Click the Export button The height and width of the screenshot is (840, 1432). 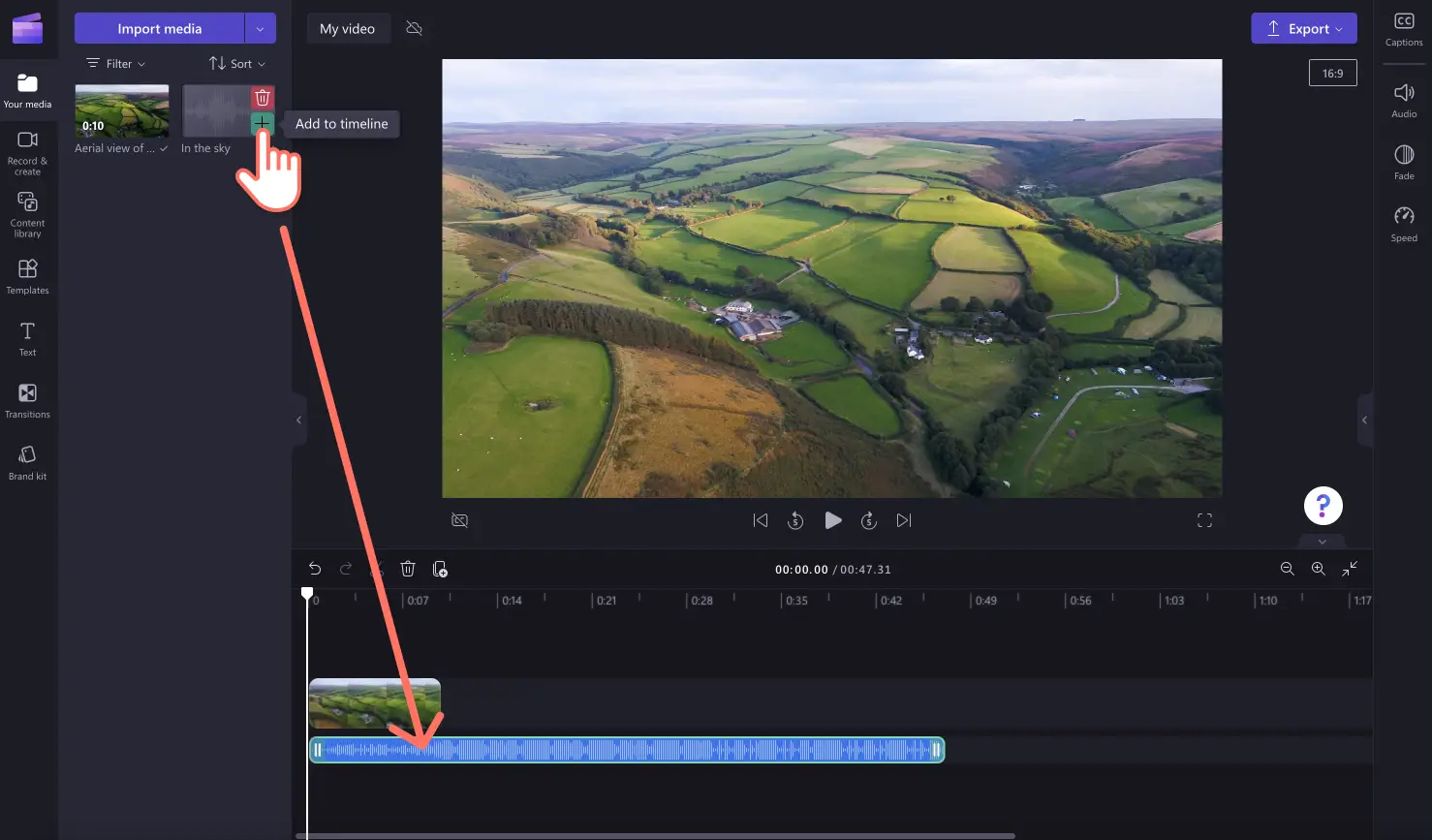pos(1303,28)
